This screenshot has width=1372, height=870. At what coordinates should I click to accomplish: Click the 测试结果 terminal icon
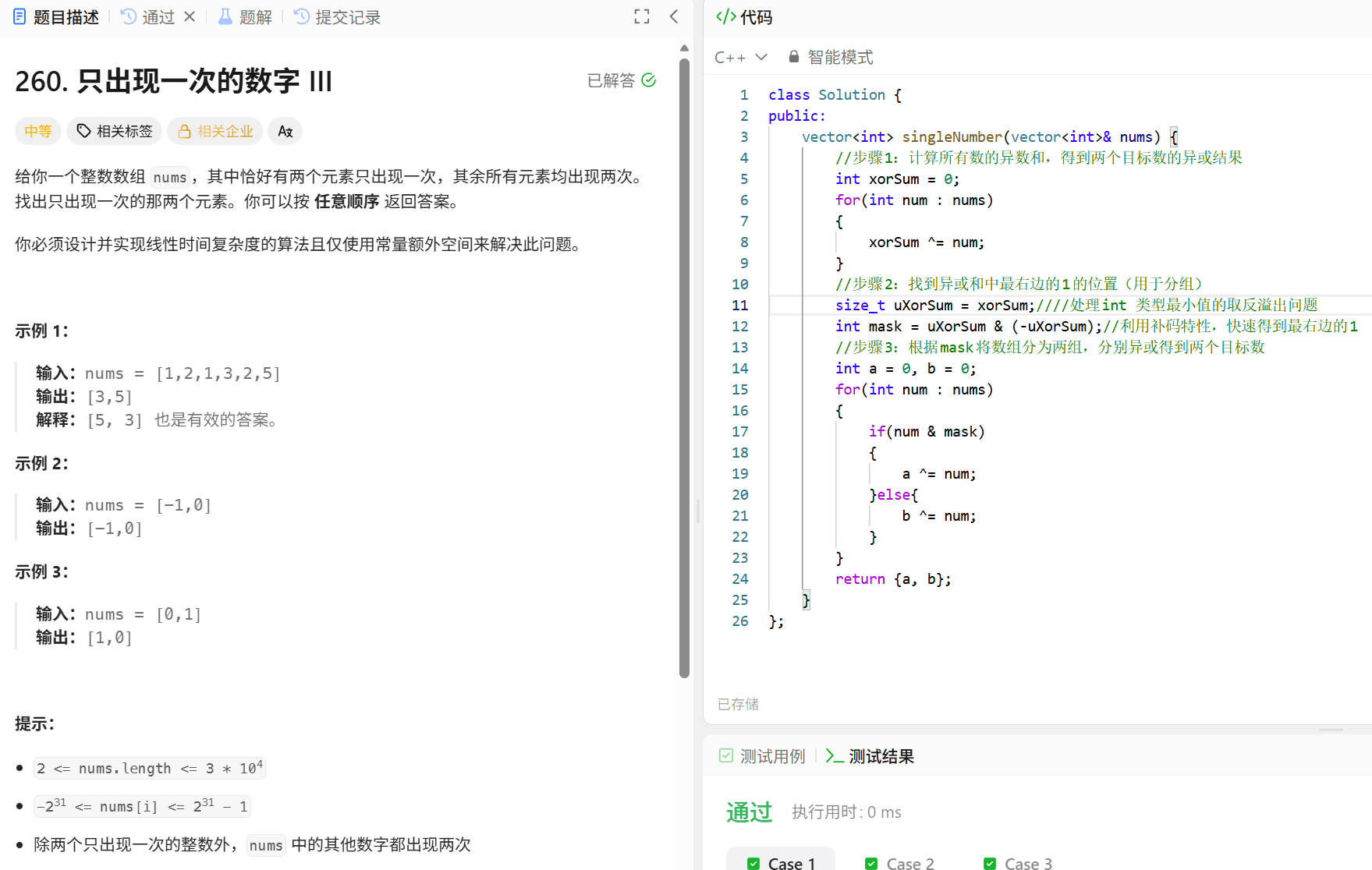tap(834, 756)
